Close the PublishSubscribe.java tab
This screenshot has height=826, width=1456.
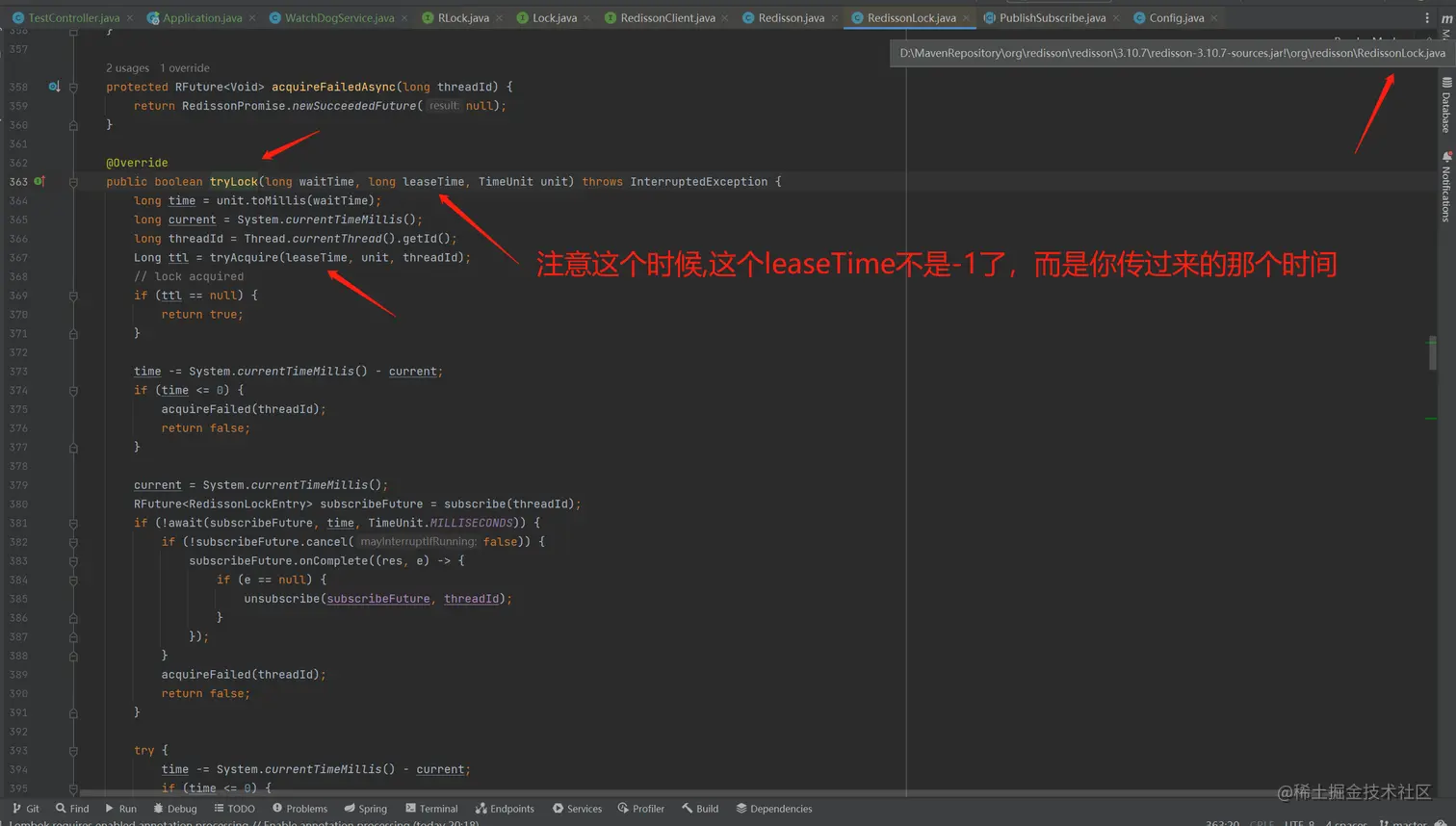tap(1116, 18)
